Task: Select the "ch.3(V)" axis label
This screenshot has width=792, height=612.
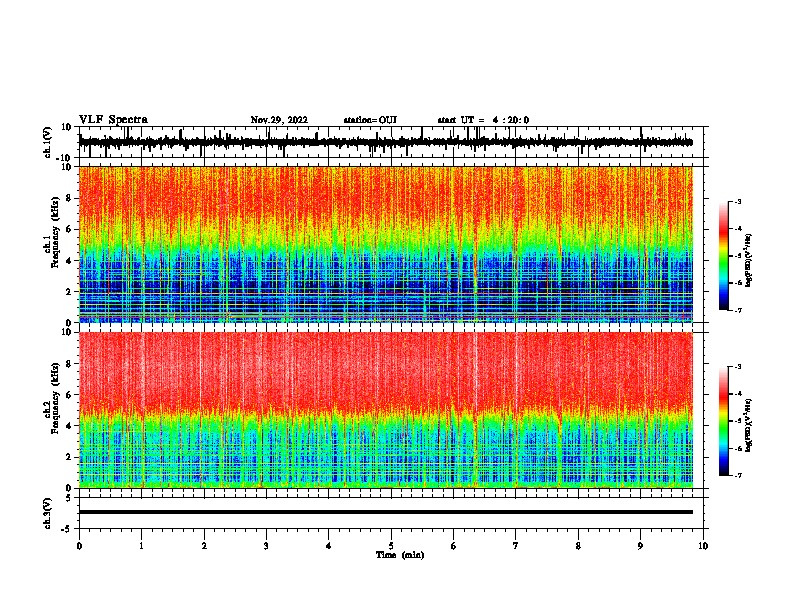Action: click(x=48, y=513)
